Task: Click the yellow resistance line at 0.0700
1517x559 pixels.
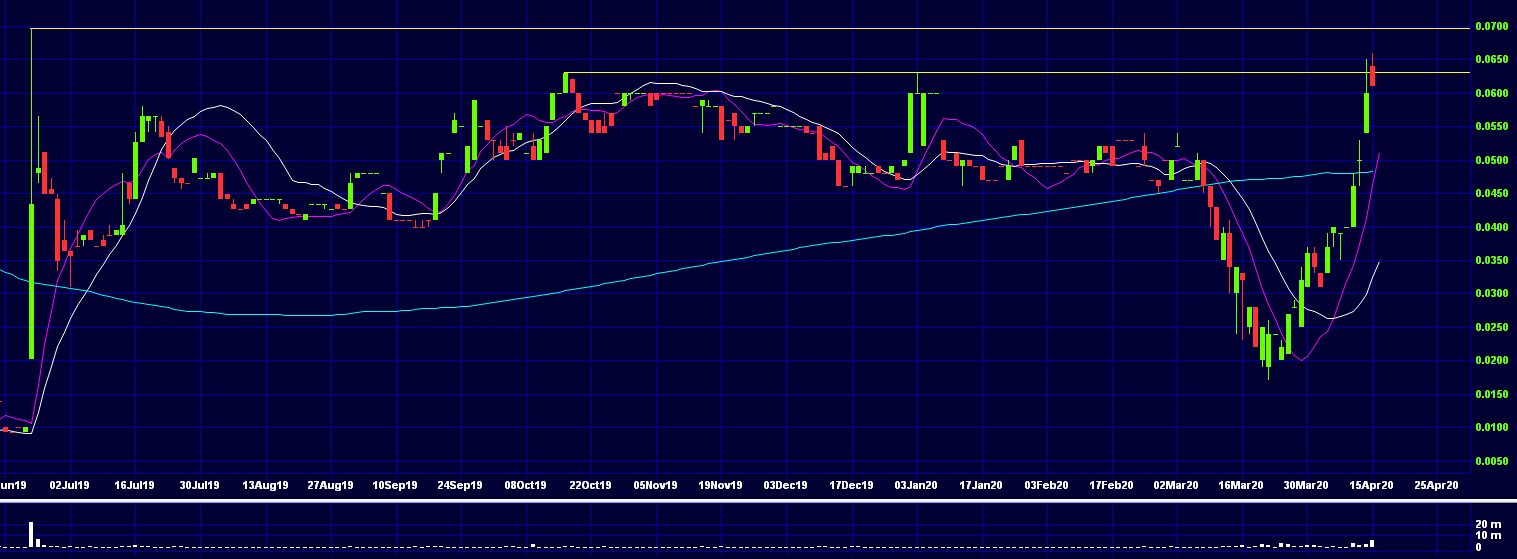Action: coord(750,28)
